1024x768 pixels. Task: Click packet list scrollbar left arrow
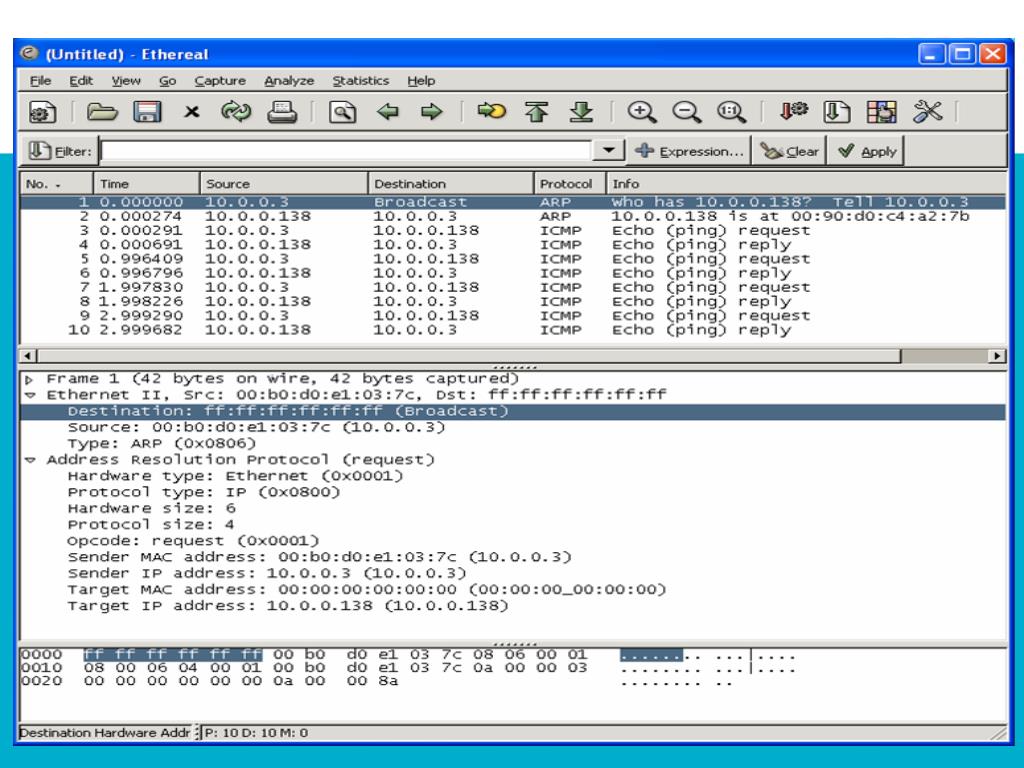pyautogui.click(x=28, y=356)
